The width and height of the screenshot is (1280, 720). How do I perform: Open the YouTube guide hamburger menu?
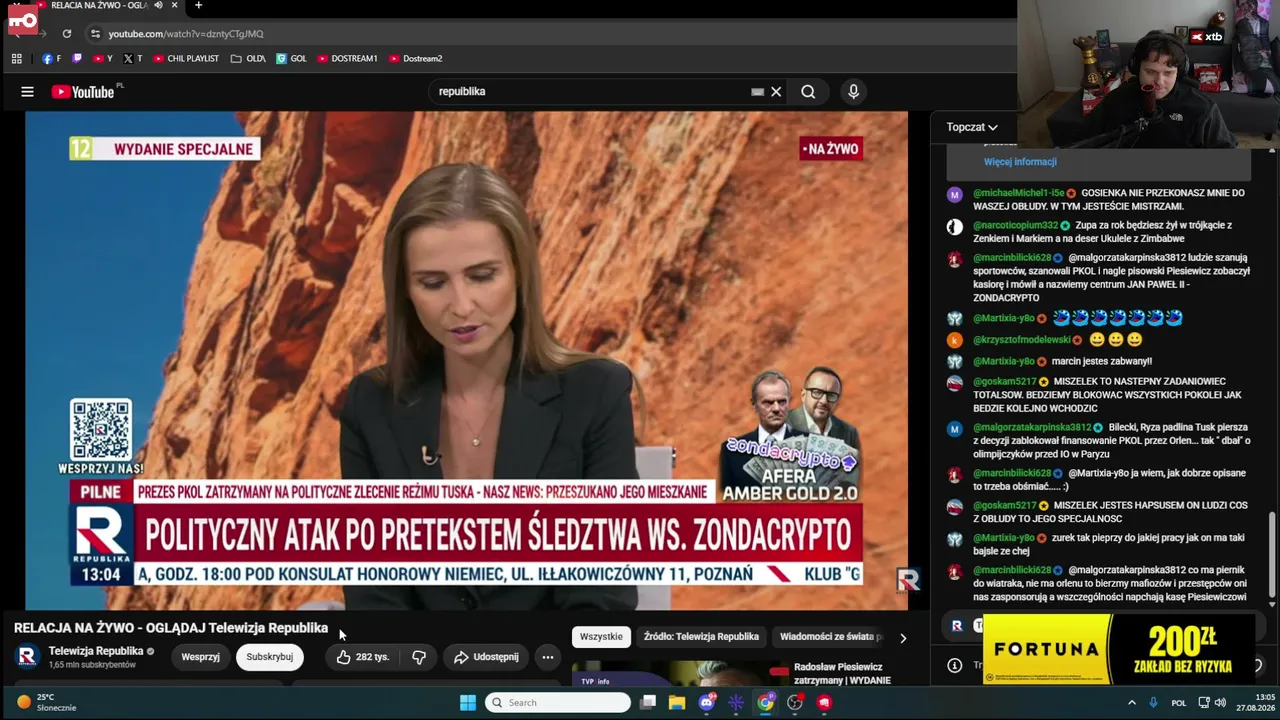(x=27, y=92)
